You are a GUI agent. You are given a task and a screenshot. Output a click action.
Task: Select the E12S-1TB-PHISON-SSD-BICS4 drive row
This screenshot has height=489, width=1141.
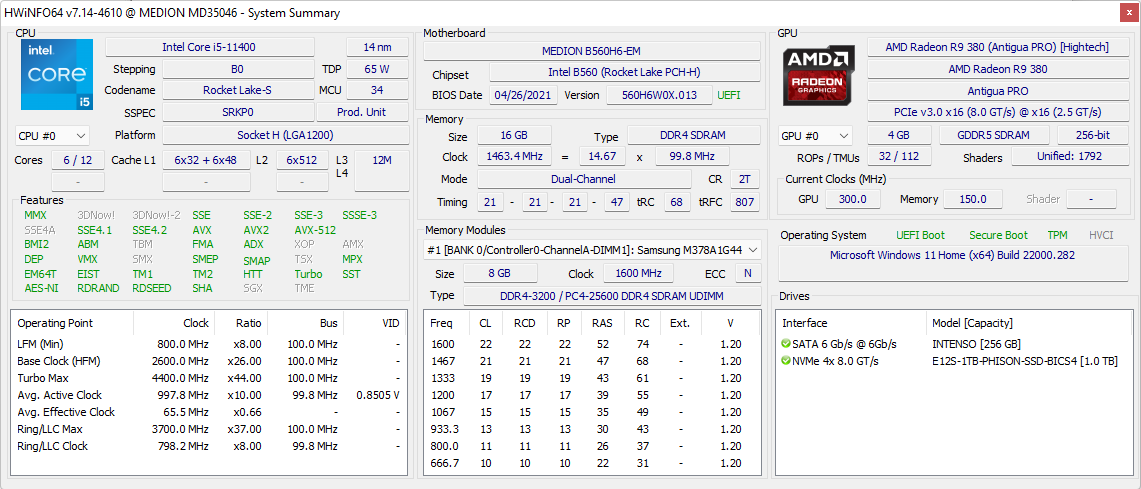click(953, 361)
